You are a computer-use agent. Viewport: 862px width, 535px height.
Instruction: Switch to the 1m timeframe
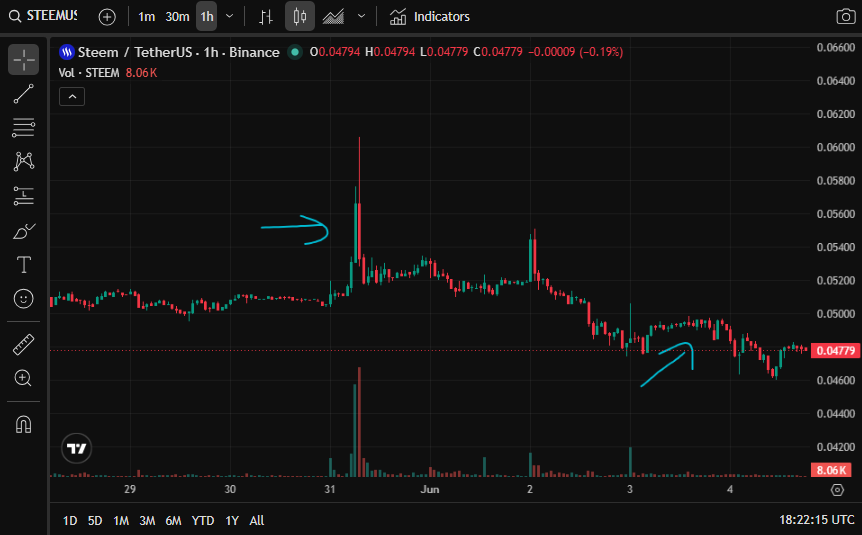click(146, 17)
